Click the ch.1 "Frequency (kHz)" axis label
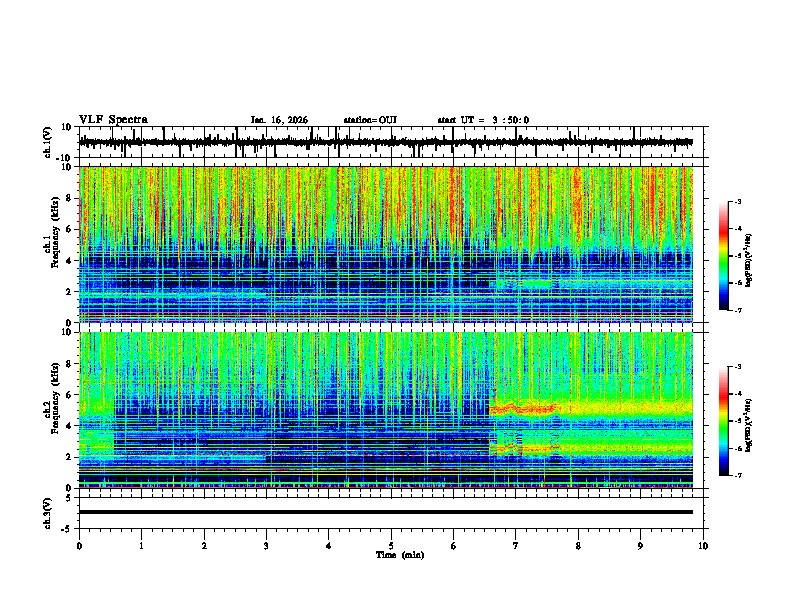 pos(55,232)
